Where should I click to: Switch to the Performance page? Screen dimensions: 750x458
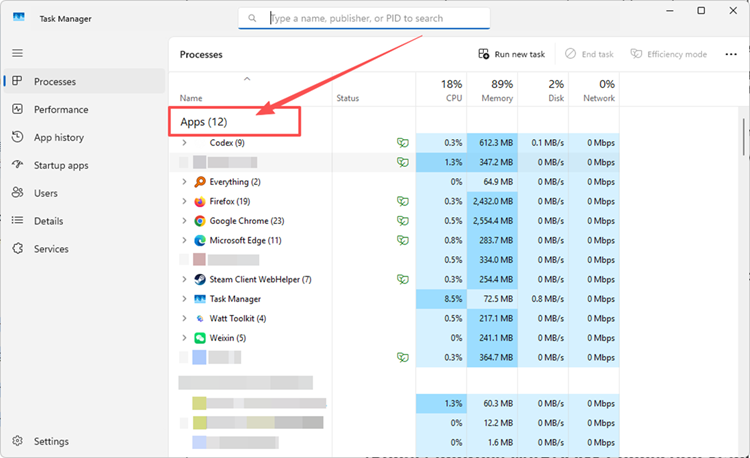(x=85, y=109)
